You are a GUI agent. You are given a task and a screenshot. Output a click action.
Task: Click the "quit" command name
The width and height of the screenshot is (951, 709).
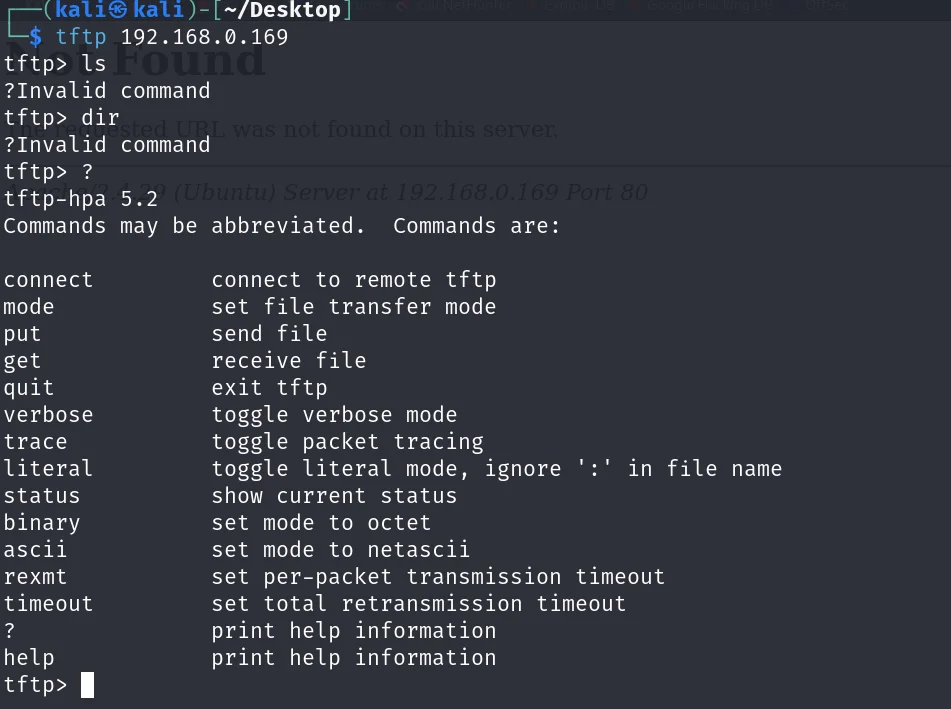pos(29,388)
